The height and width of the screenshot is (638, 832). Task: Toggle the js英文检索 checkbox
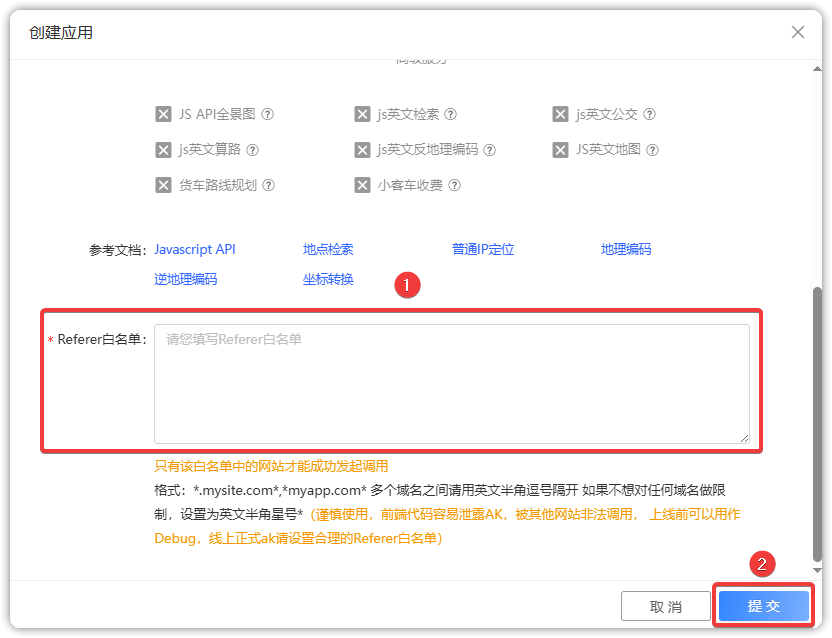pos(362,115)
